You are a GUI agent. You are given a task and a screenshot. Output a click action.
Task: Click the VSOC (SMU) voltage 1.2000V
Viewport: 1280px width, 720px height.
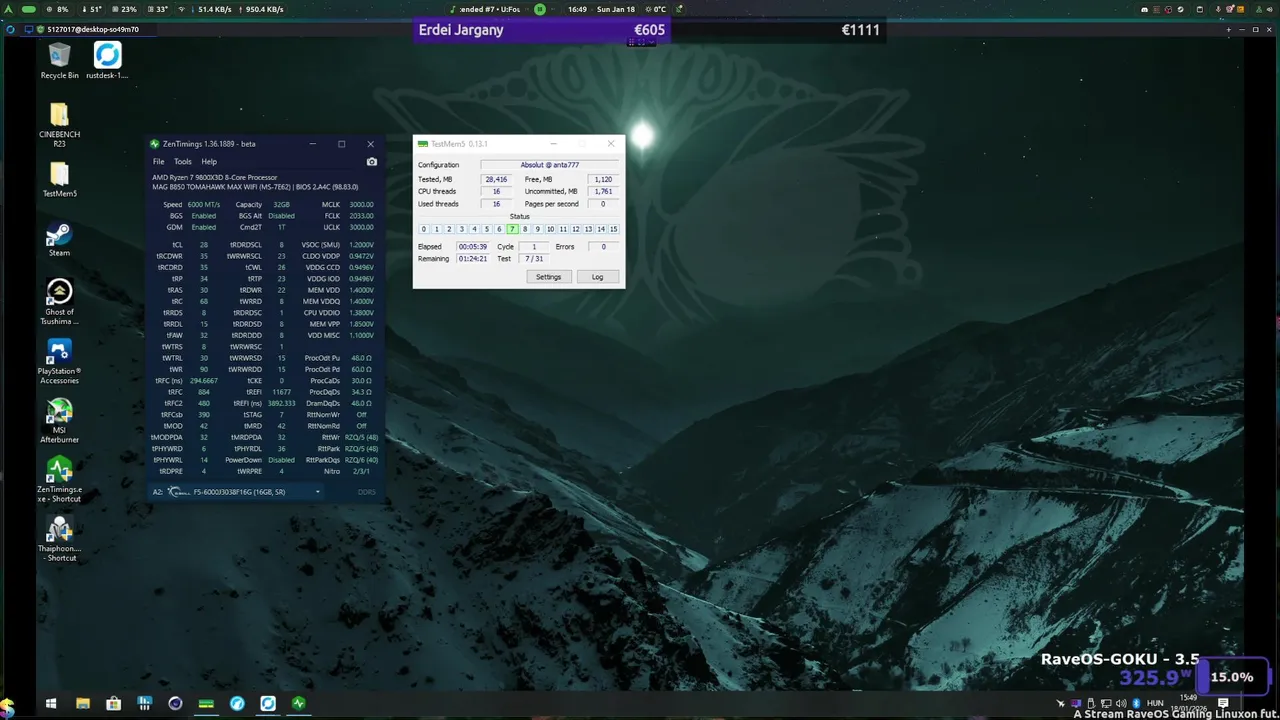[361, 244]
